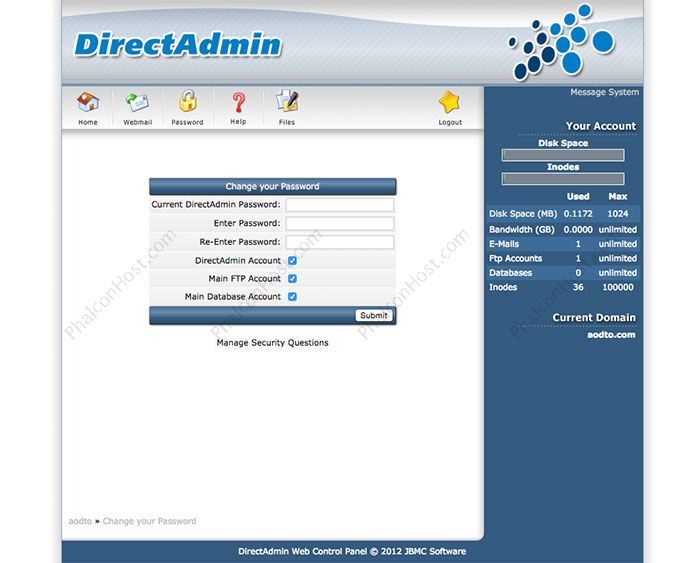Screen dimensions: 700x563
Task: Click the Ftp Accounts row label
Action: [x=515, y=259]
